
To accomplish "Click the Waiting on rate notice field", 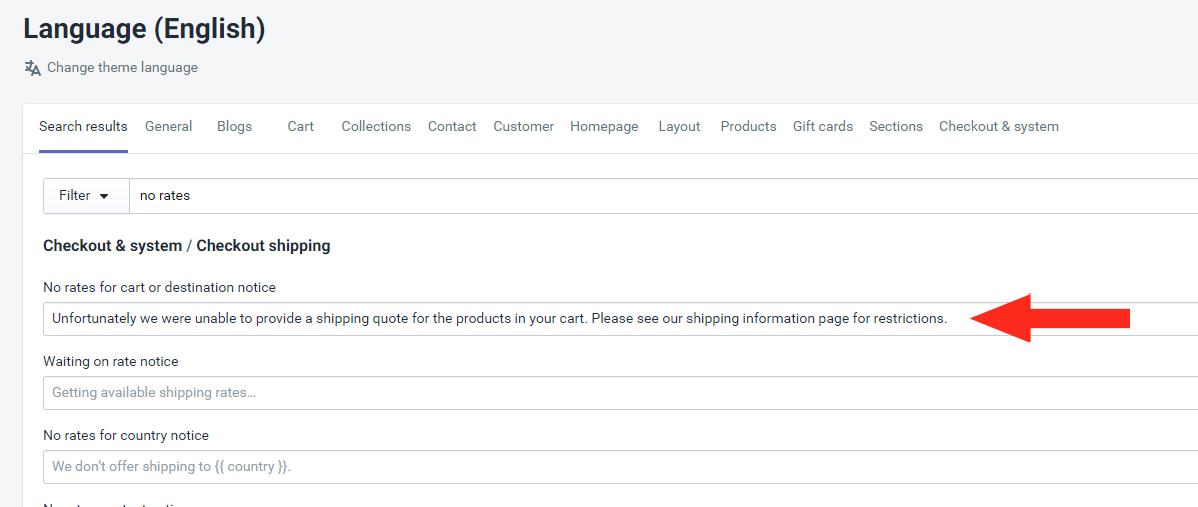I will pos(620,392).
